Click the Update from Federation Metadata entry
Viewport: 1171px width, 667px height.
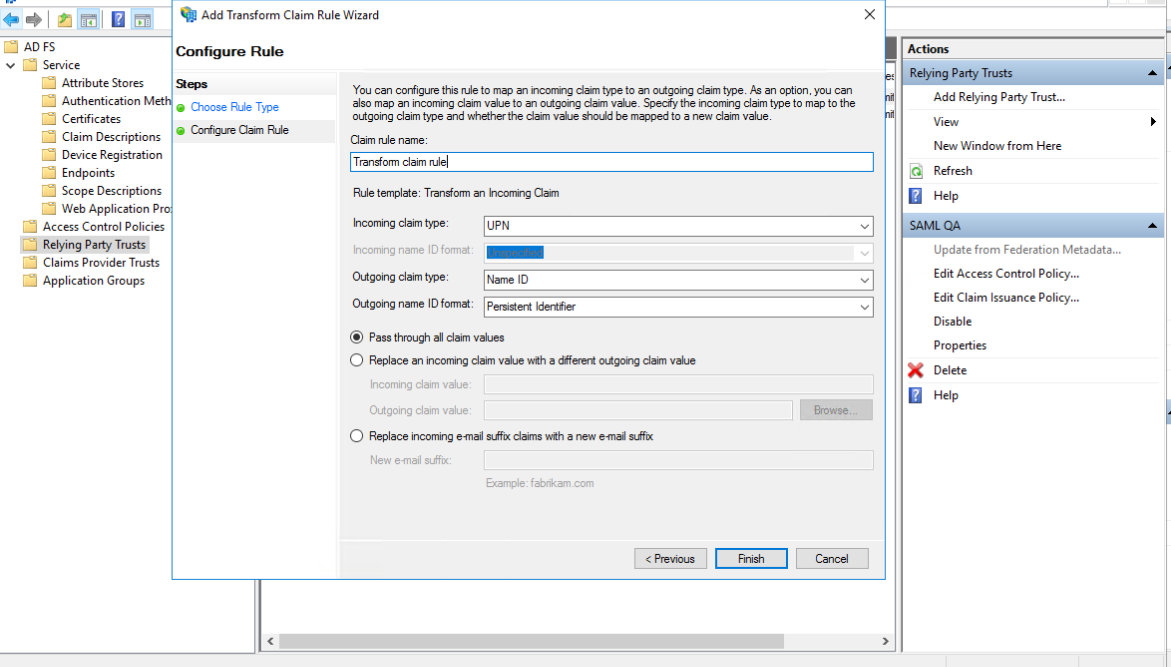click(x=1027, y=249)
